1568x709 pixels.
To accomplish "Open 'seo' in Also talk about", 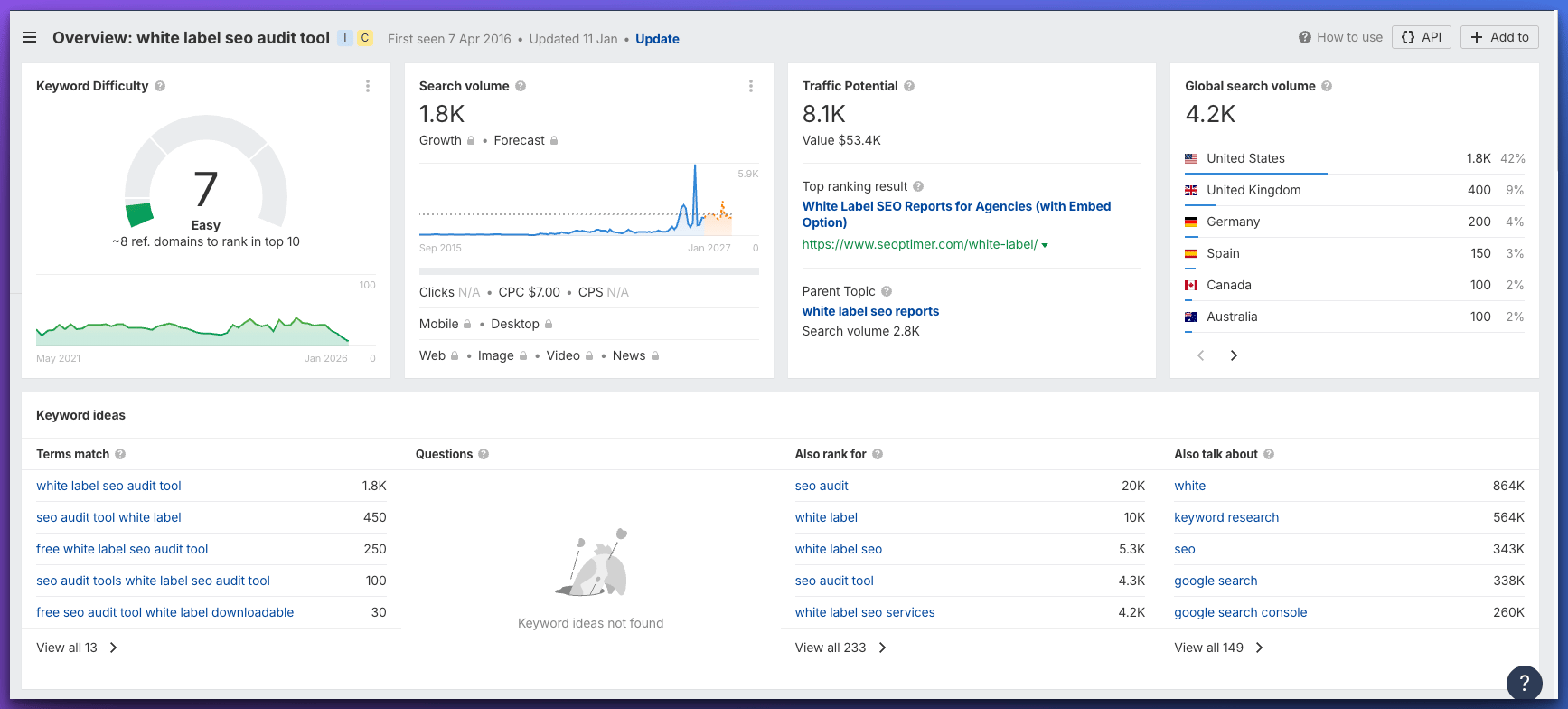I will pyautogui.click(x=1185, y=549).
